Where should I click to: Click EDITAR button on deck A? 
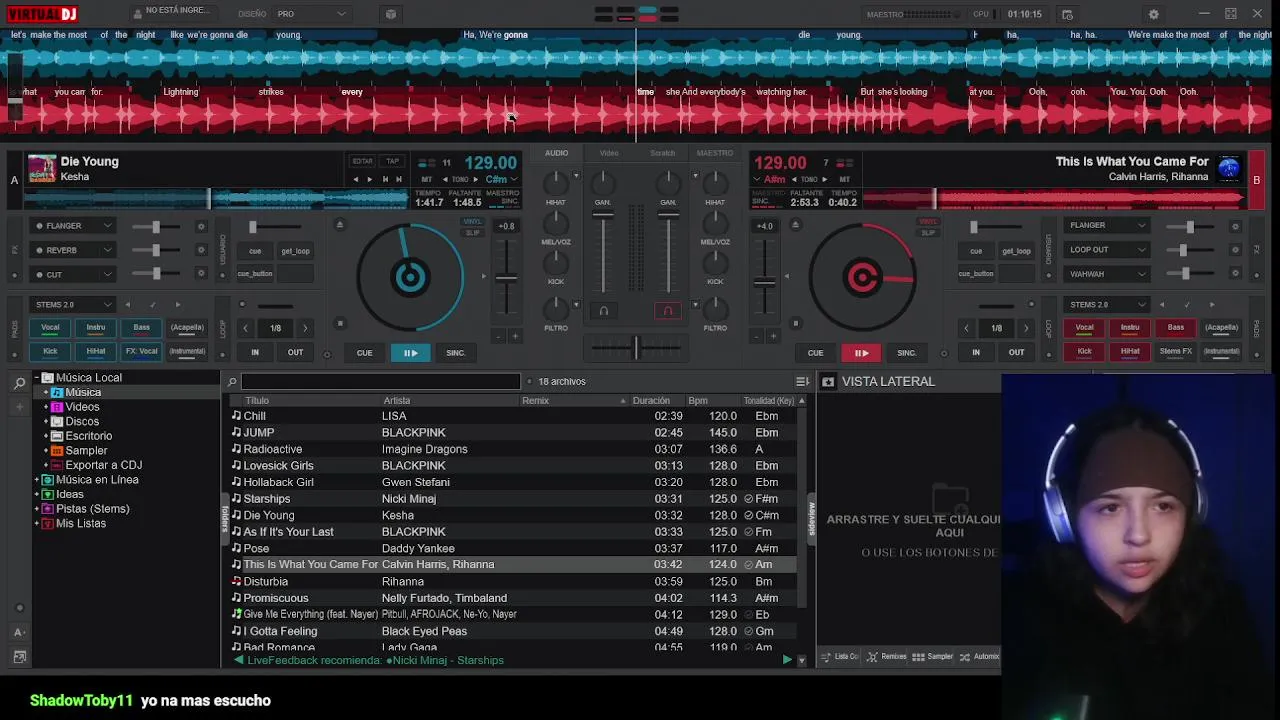(362, 161)
